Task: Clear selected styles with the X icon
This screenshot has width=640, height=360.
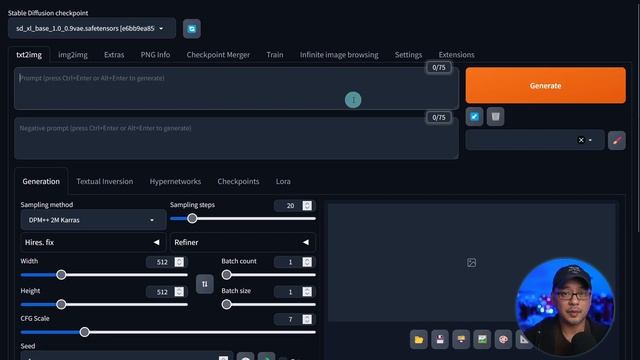Action: point(581,140)
